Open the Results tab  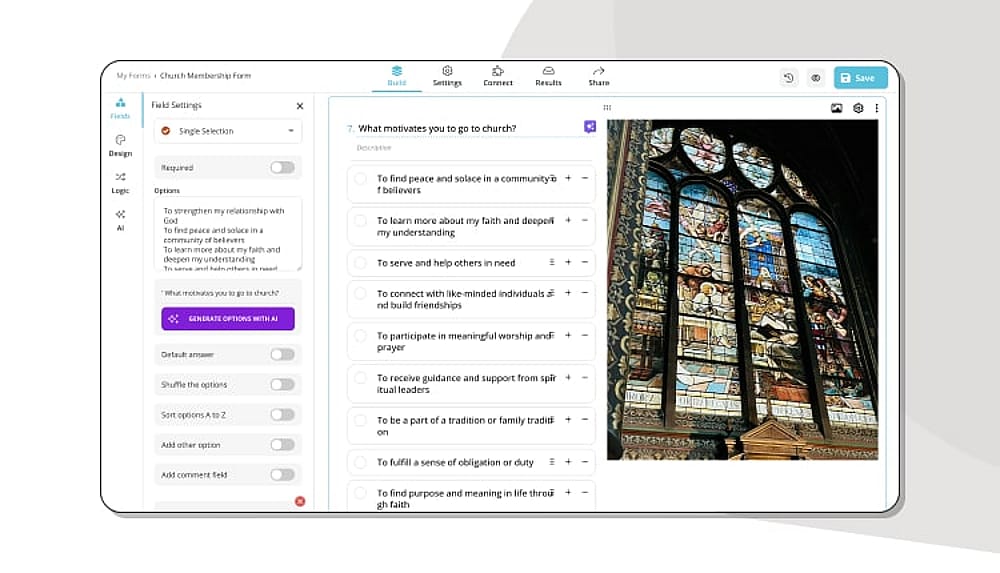point(548,76)
